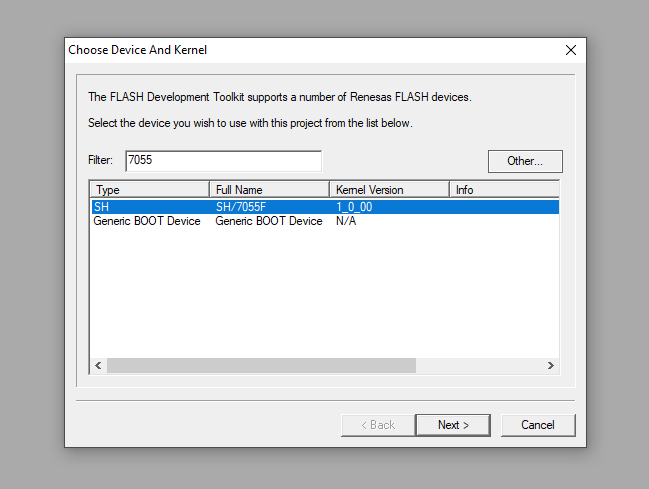
Task: Select Generic BOOT Device in Type column
Action: pyautogui.click(x=147, y=221)
